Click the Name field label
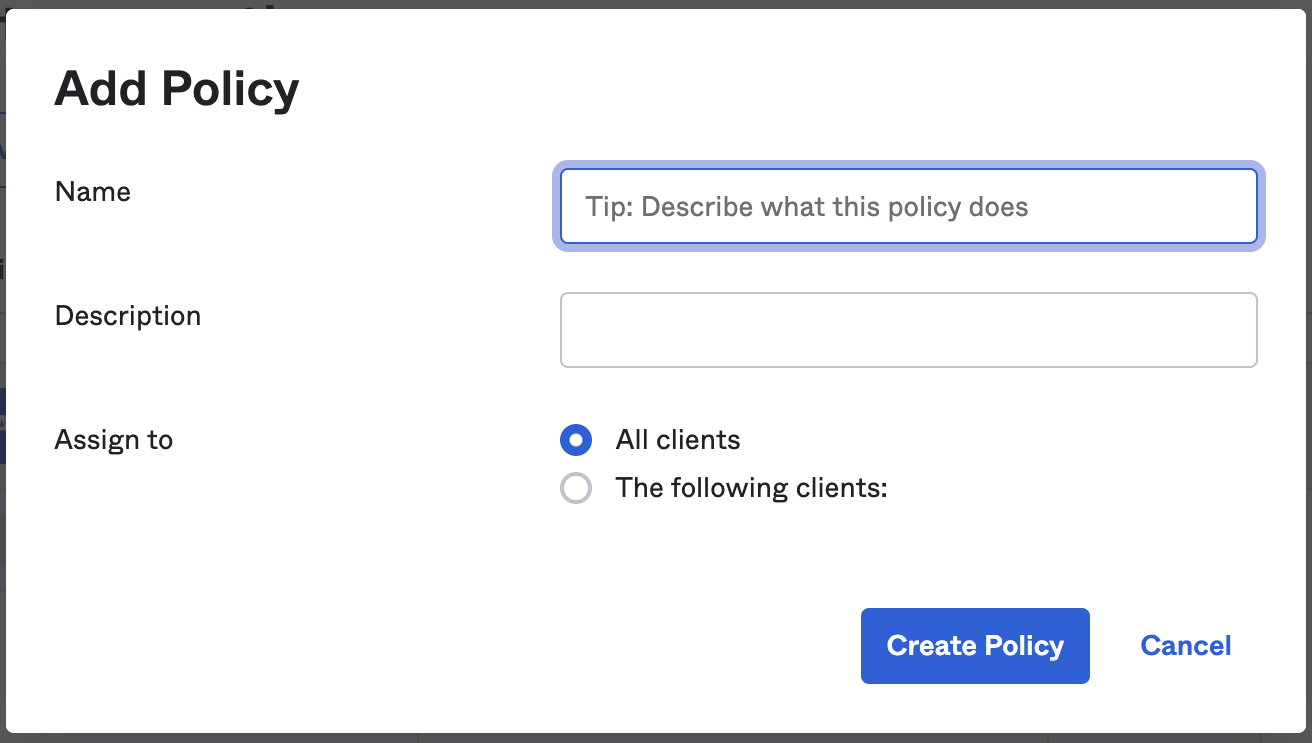Viewport: 1312px width, 743px height. [x=93, y=191]
